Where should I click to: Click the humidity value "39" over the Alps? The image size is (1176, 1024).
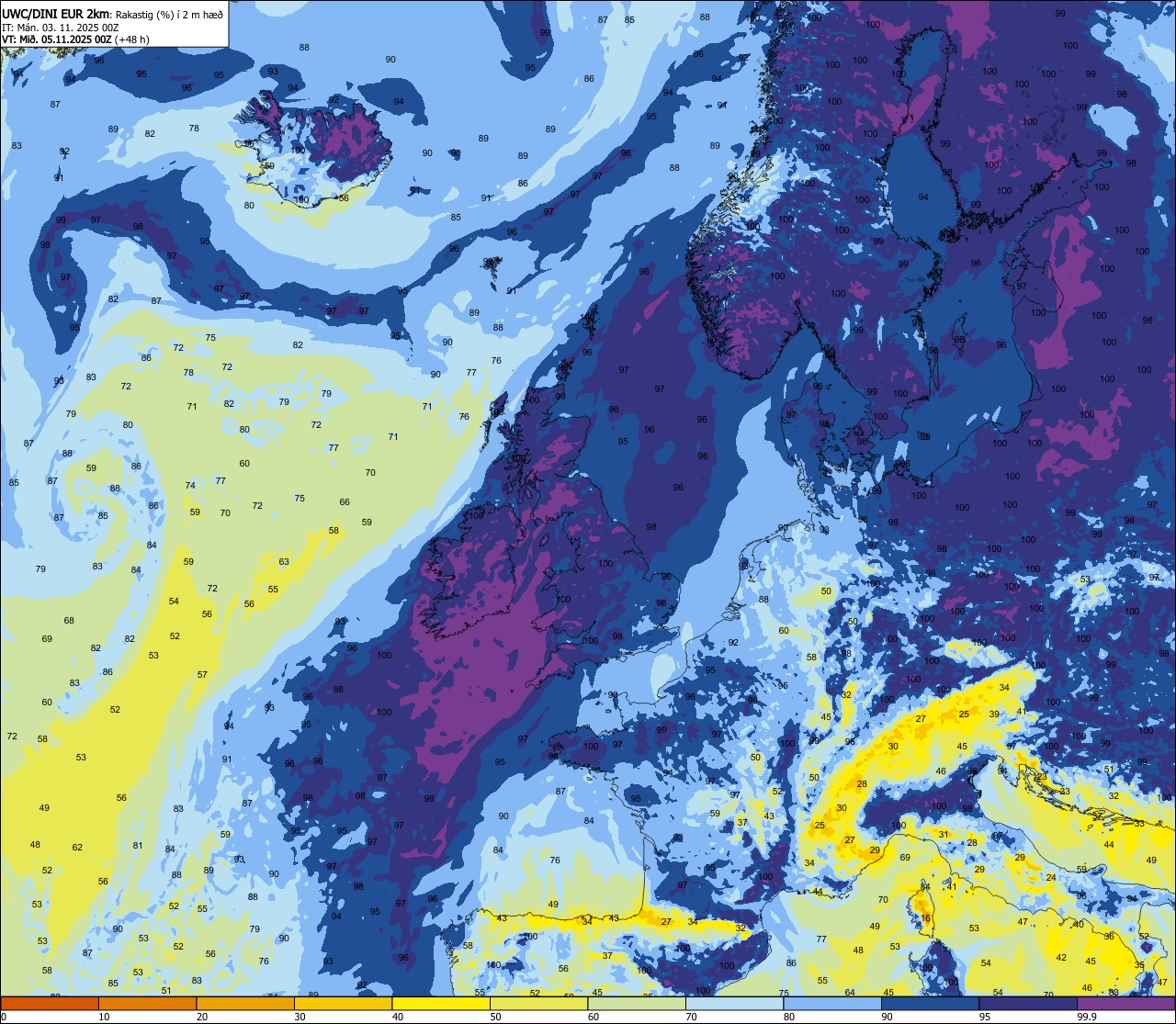point(994,715)
